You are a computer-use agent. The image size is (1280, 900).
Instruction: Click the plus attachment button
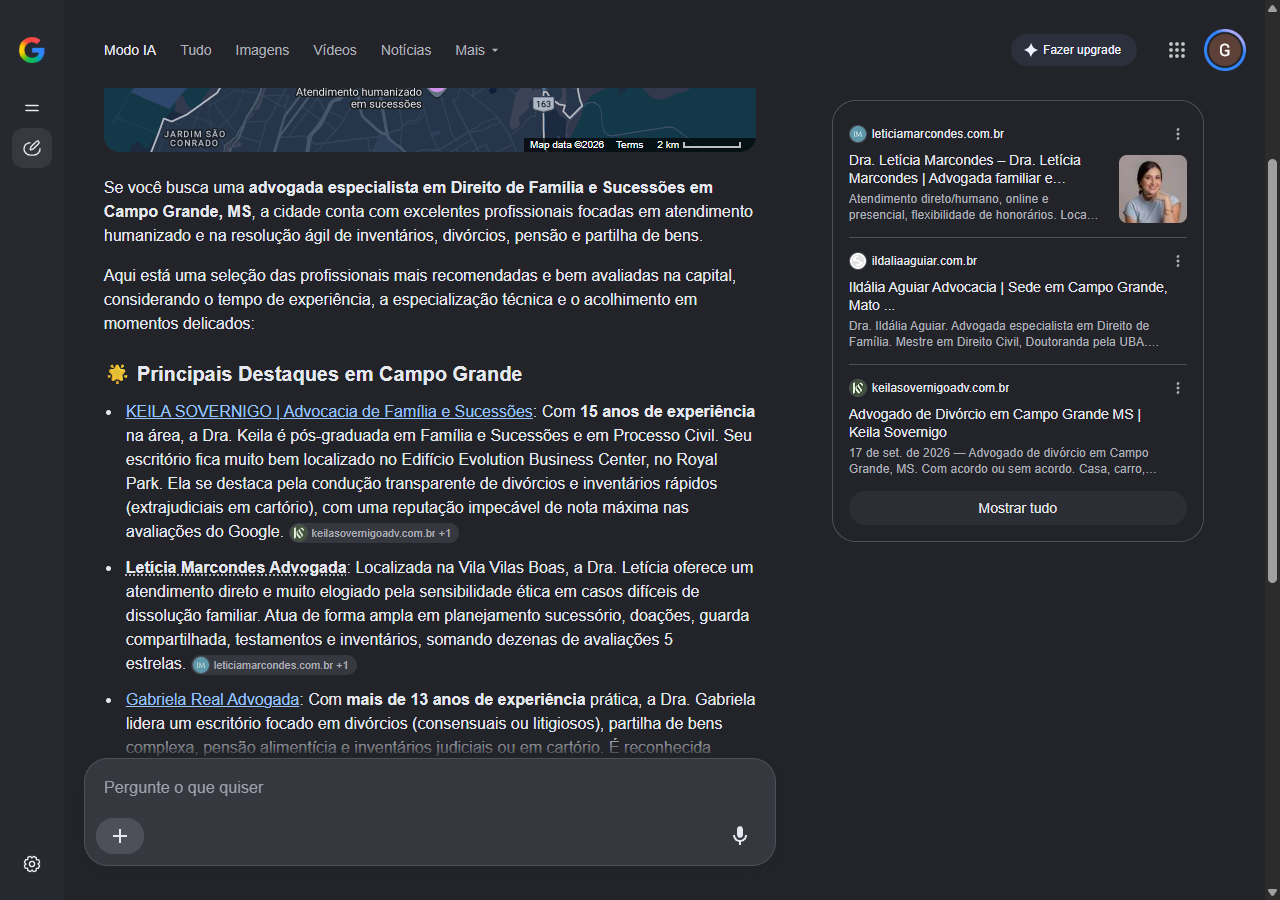[x=120, y=836]
